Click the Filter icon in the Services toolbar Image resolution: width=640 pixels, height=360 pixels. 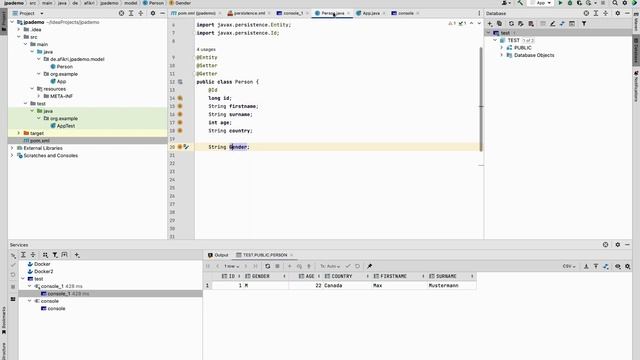pos(55,255)
